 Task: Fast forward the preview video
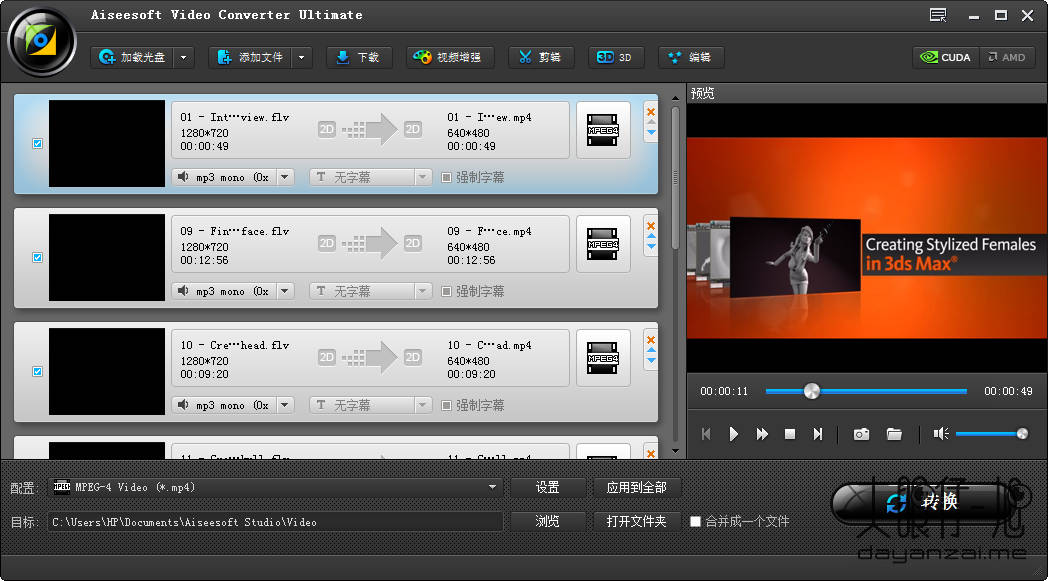point(762,434)
